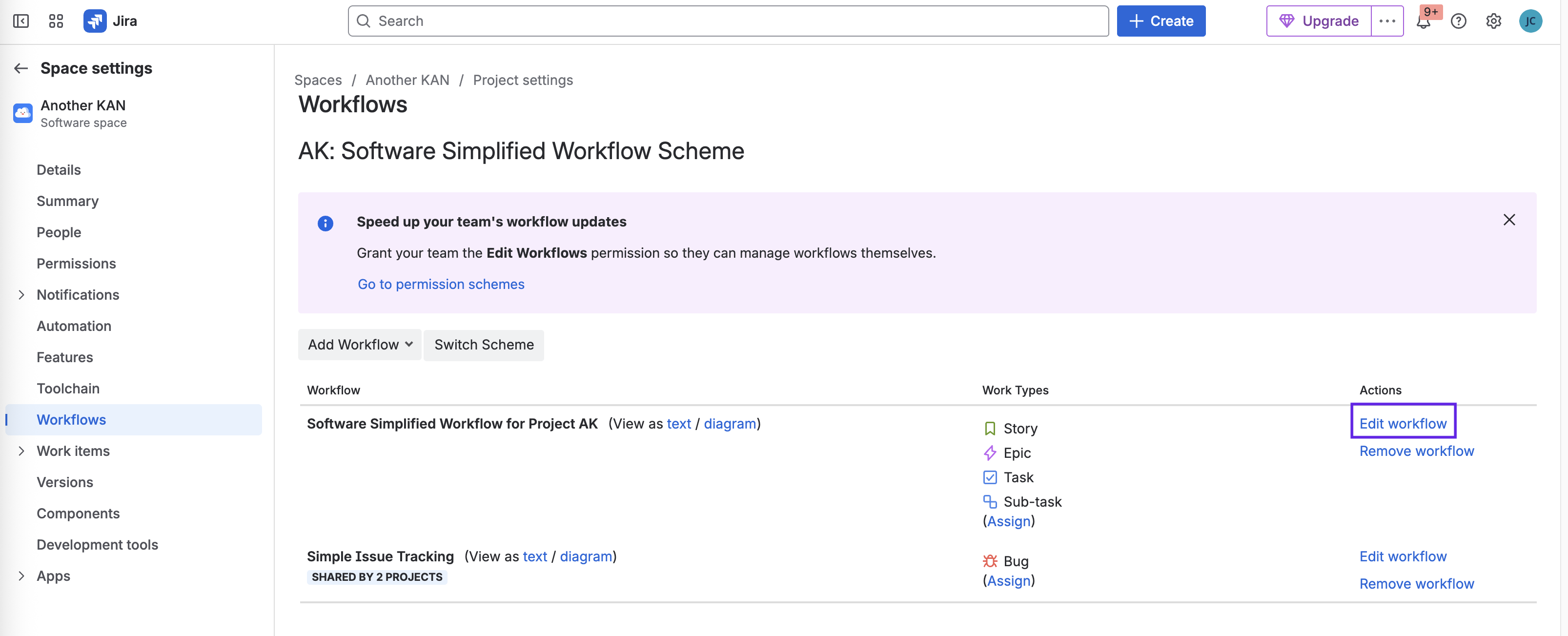Viewport: 1568px width, 636px height.
Task: Open the Permissions settings page
Action: click(x=76, y=264)
